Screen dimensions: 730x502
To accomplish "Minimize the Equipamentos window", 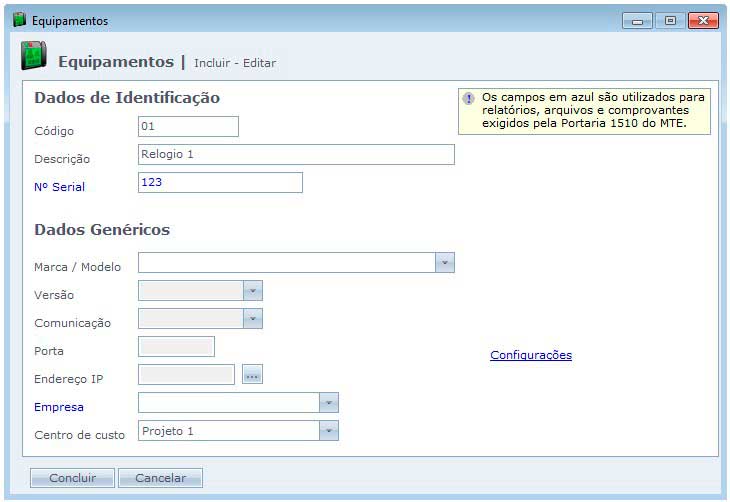I will [x=637, y=21].
